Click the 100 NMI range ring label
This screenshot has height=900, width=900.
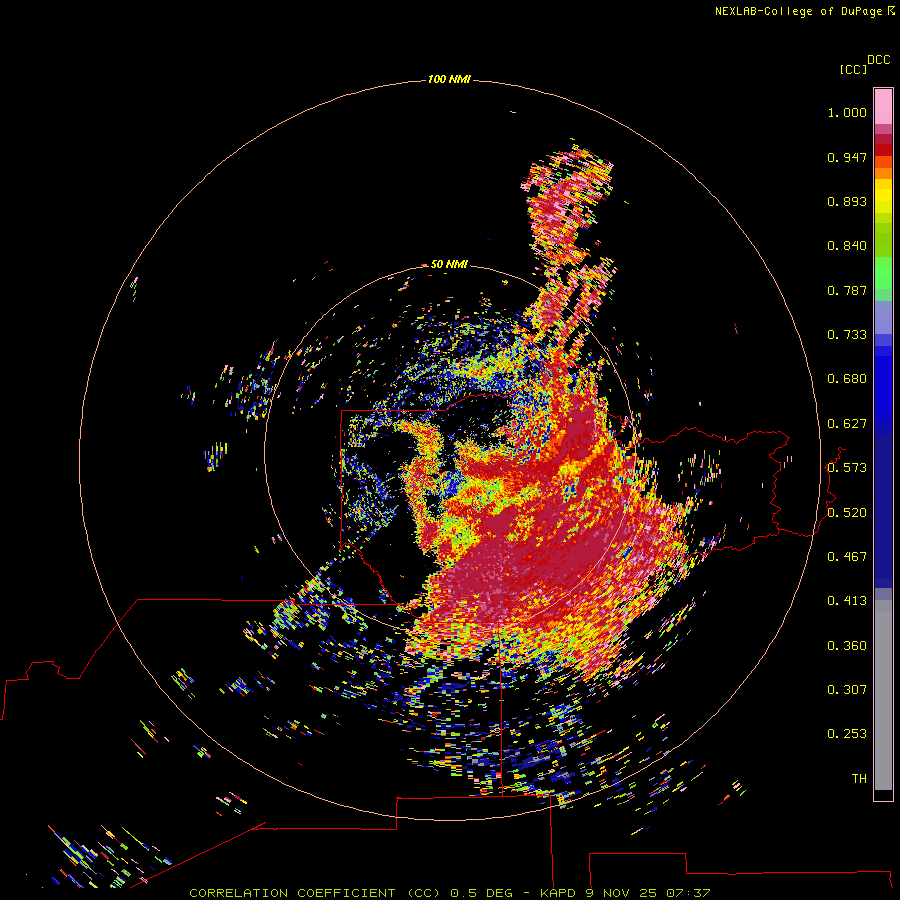[x=449, y=79]
